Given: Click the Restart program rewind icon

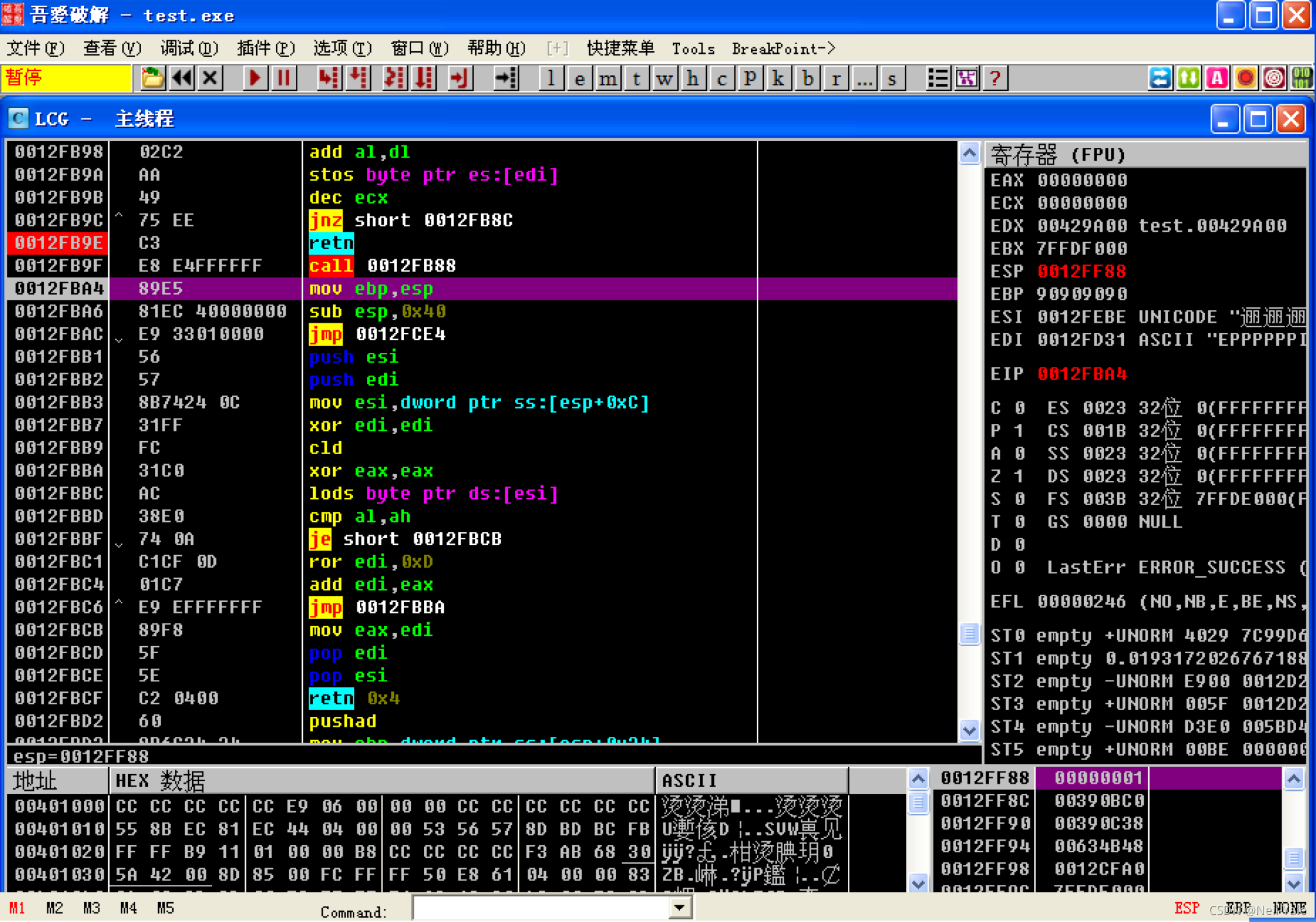Looking at the screenshot, I should (x=182, y=78).
